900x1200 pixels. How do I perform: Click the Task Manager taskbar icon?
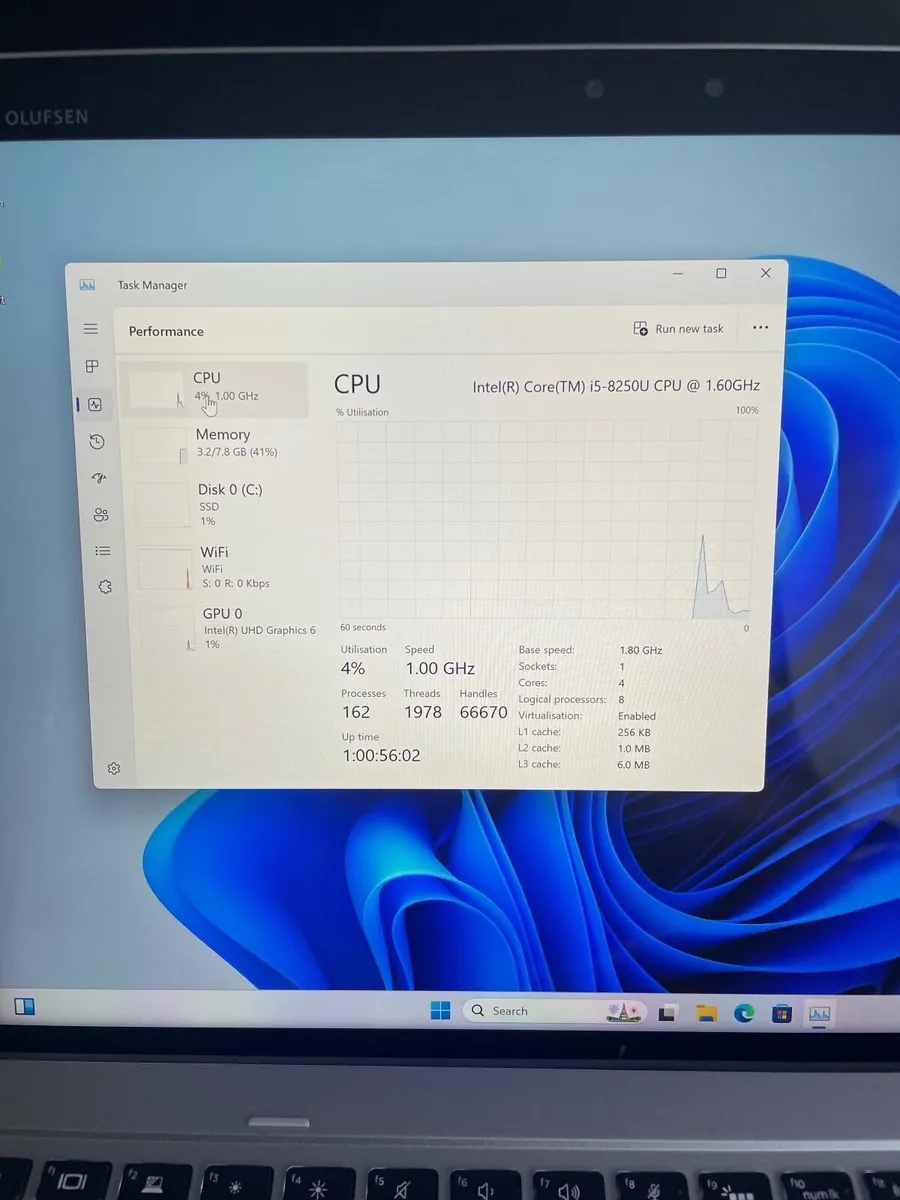tap(820, 1013)
